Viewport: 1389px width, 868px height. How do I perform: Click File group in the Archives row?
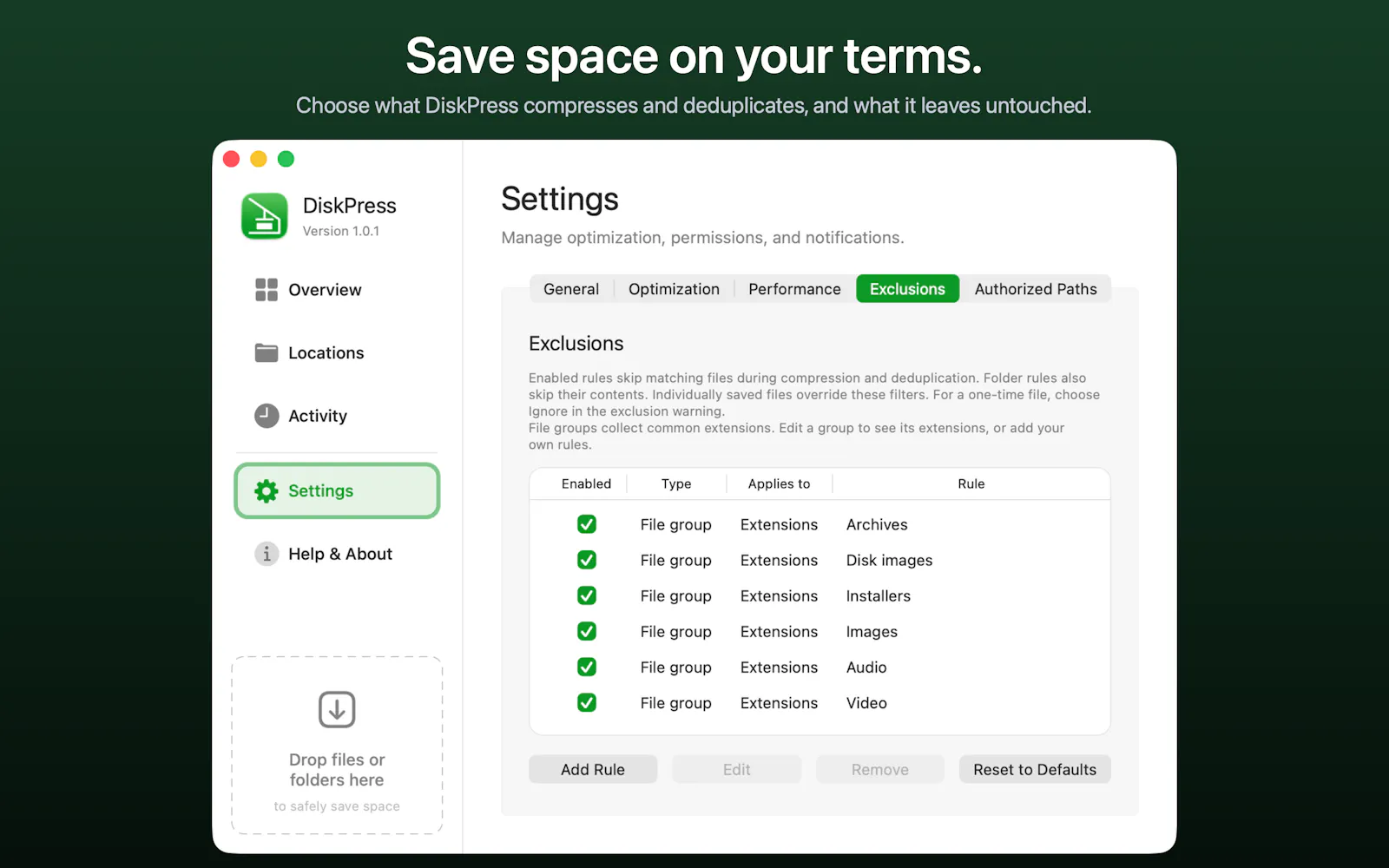coord(675,524)
